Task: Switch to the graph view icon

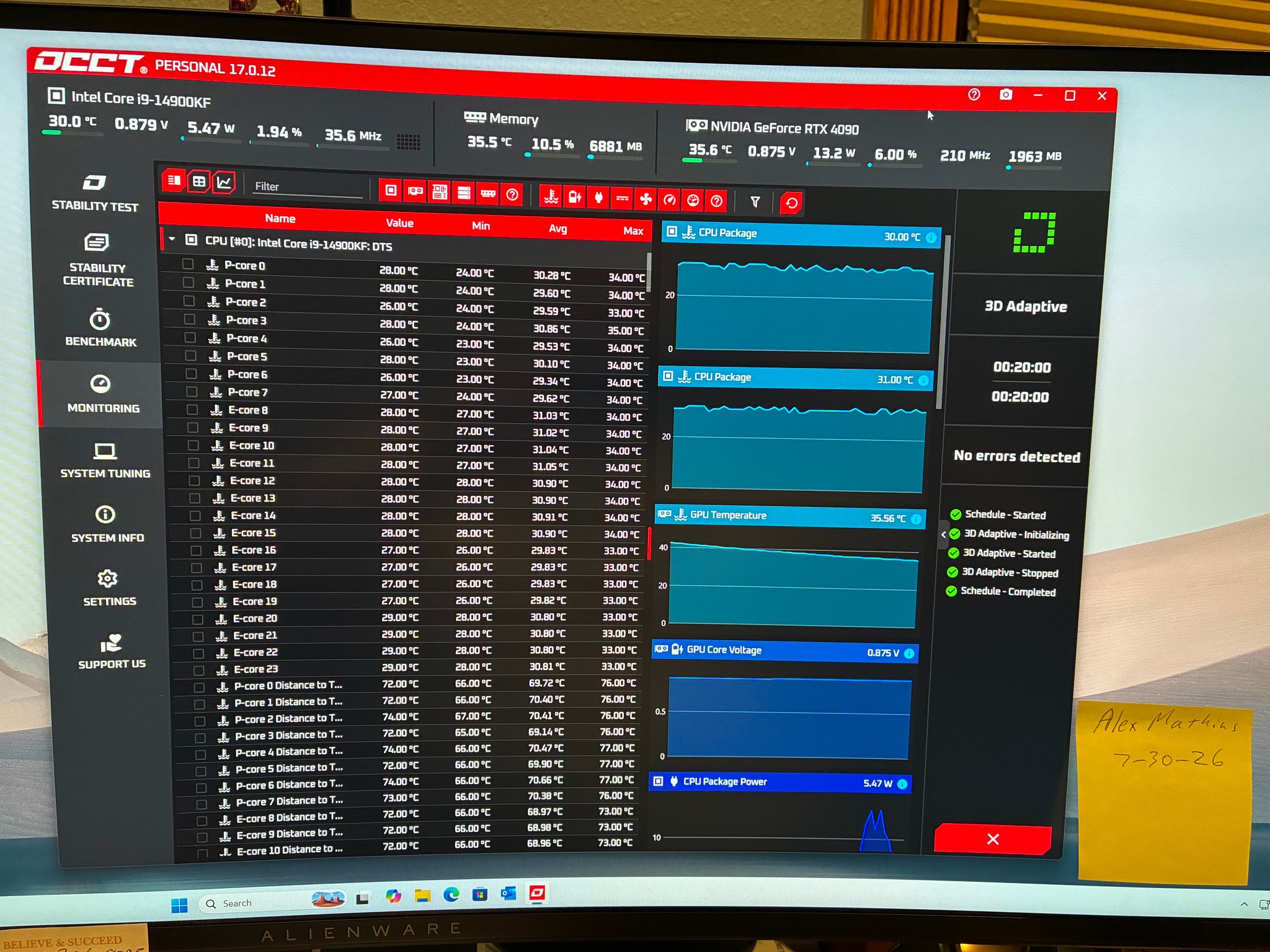Action: (x=223, y=183)
